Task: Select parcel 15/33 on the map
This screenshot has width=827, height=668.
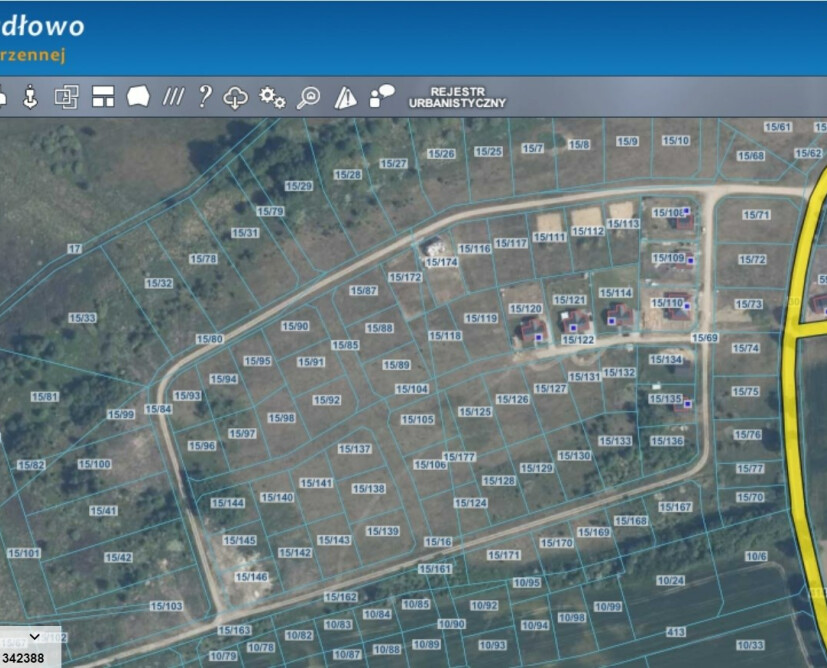Action: (x=82, y=318)
